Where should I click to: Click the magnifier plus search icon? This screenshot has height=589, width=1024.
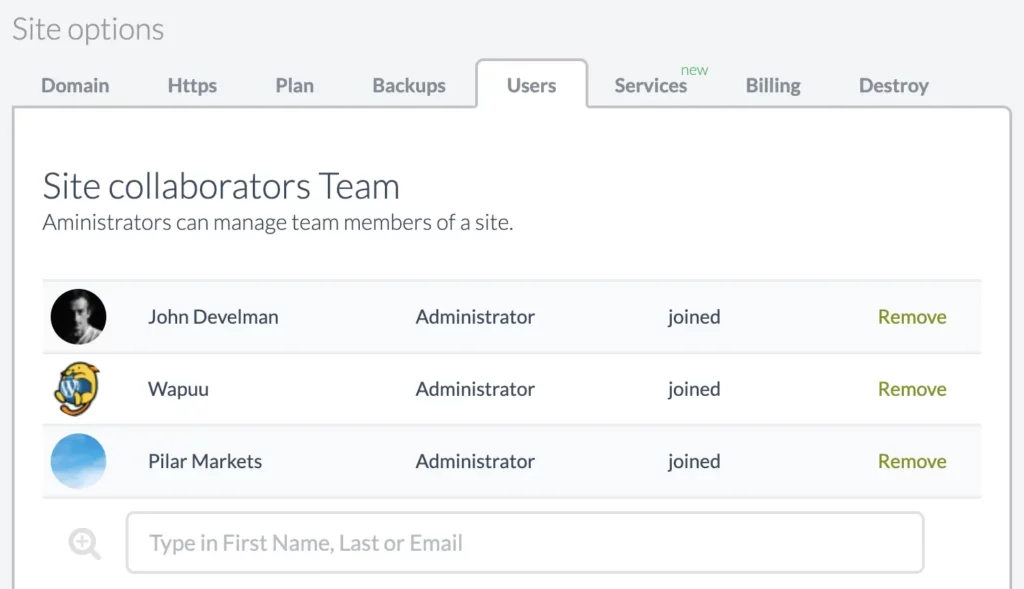coord(85,543)
